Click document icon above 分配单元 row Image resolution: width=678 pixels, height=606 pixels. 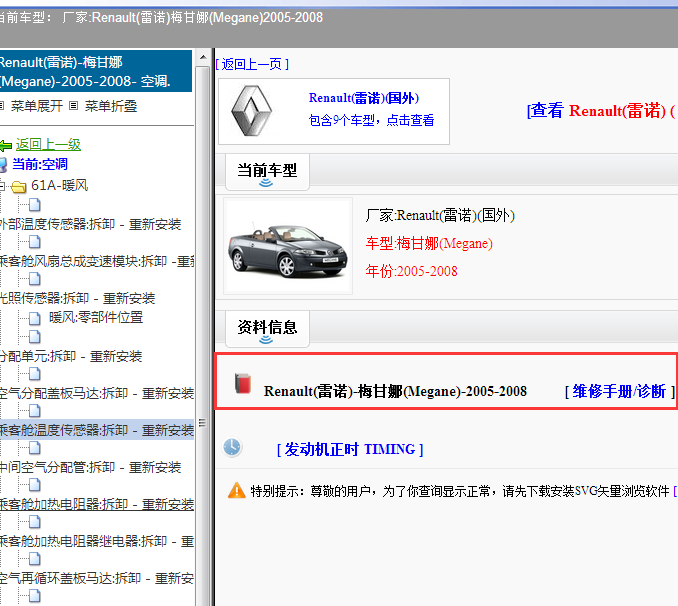click(35, 337)
